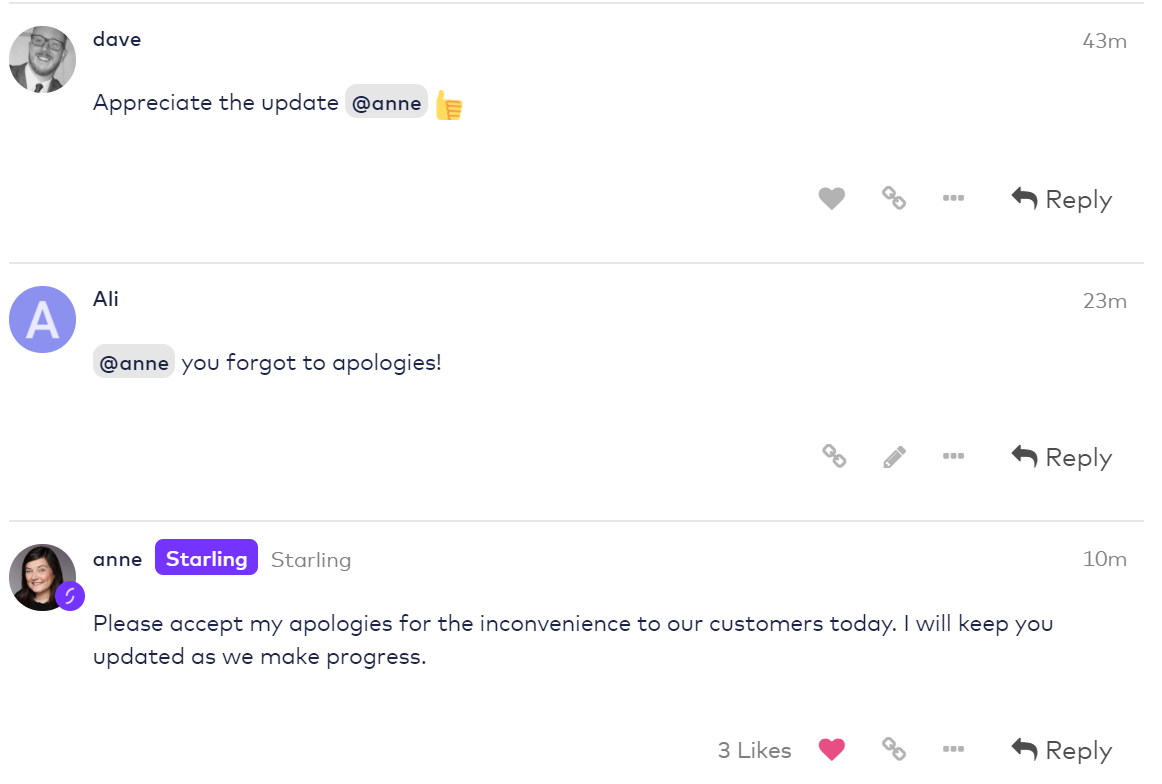View who liked: 3 Likes
This screenshot has width=1162, height=784.
(754, 750)
